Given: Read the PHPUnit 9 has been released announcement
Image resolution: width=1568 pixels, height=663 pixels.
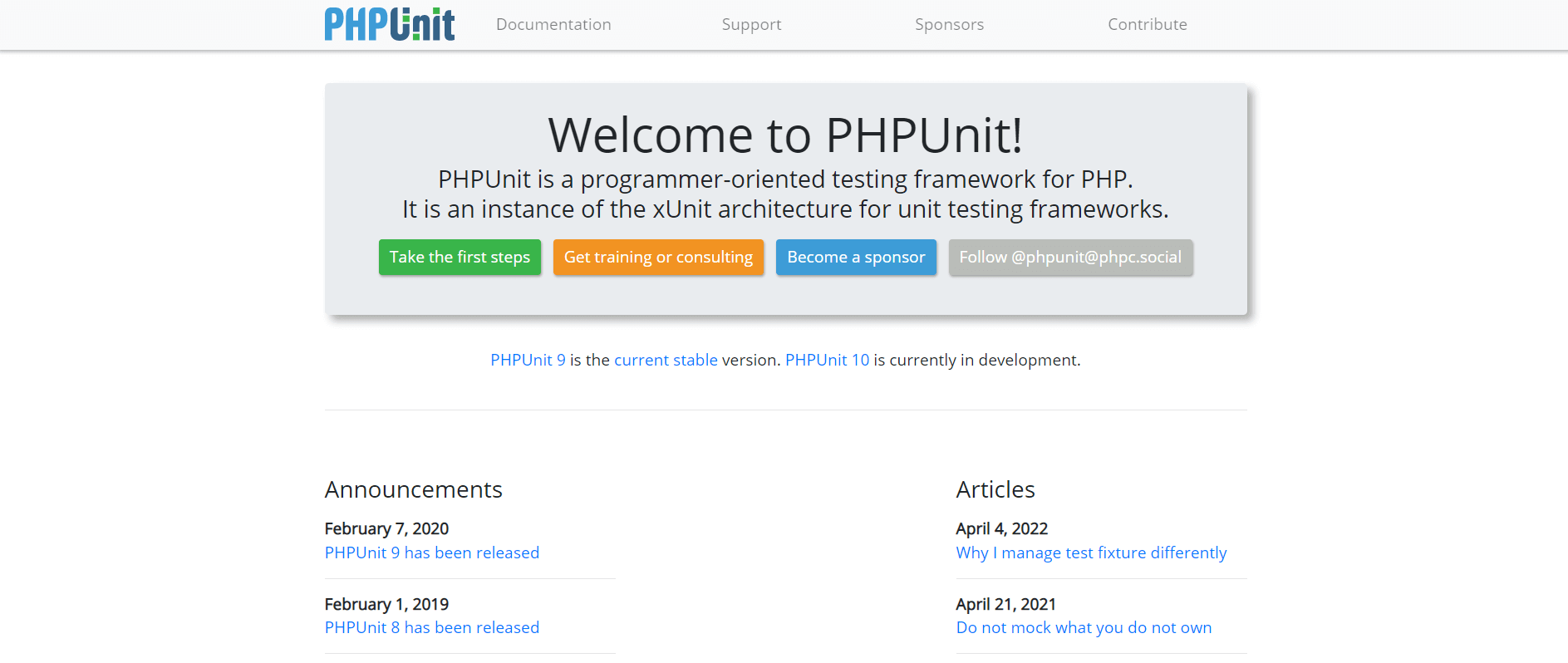Looking at the screenshot, I should click(x=432, y=552).
